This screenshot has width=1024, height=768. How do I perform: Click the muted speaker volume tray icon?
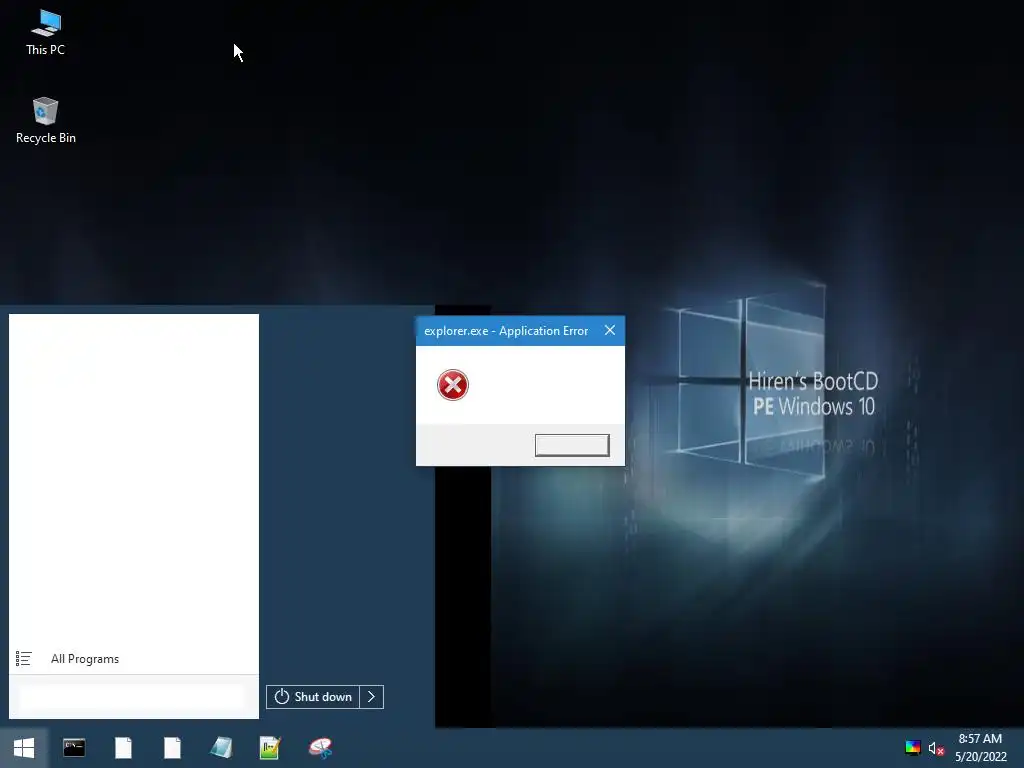click(x=936, y=748)
